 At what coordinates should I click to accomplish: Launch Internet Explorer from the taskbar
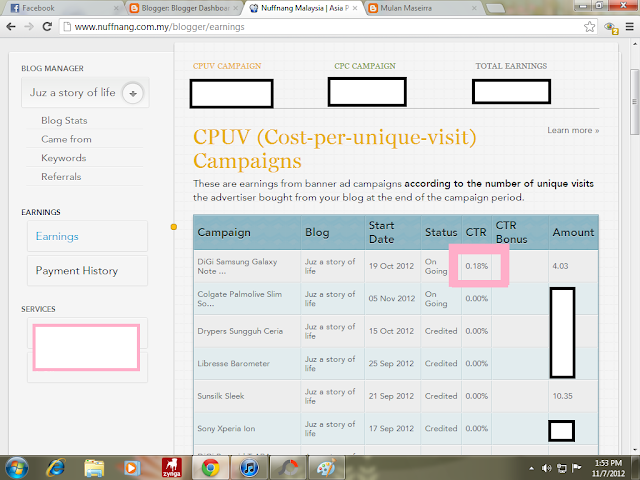pos(56,468)
